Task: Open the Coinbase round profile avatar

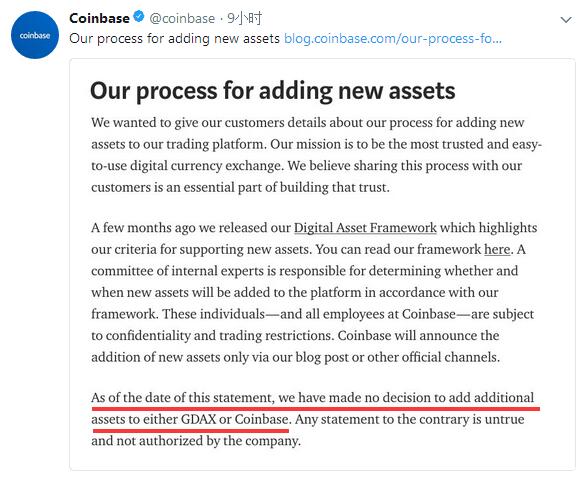Action: point(35,35)
